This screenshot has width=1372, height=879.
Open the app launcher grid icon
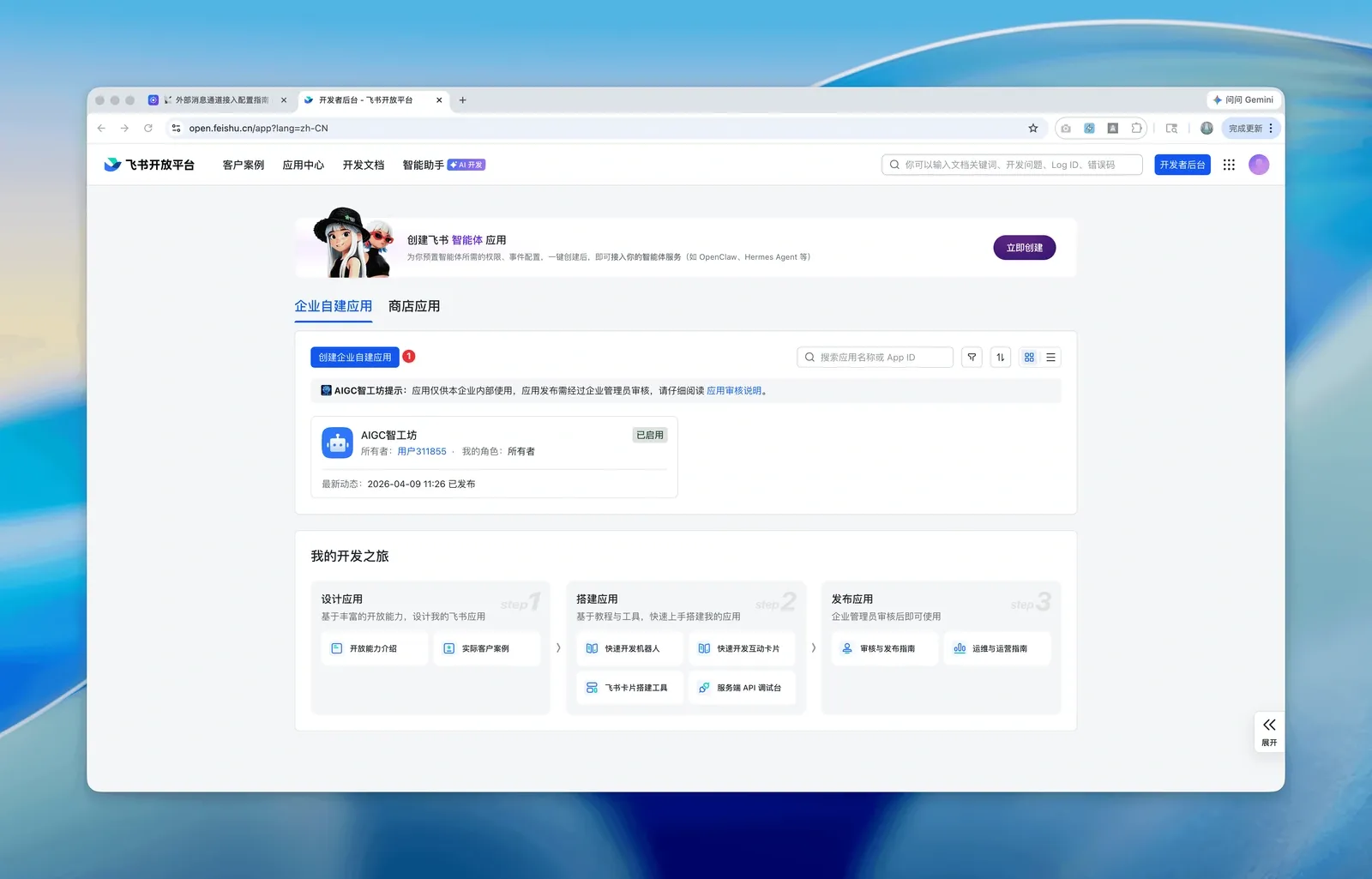coord(1229,165)
